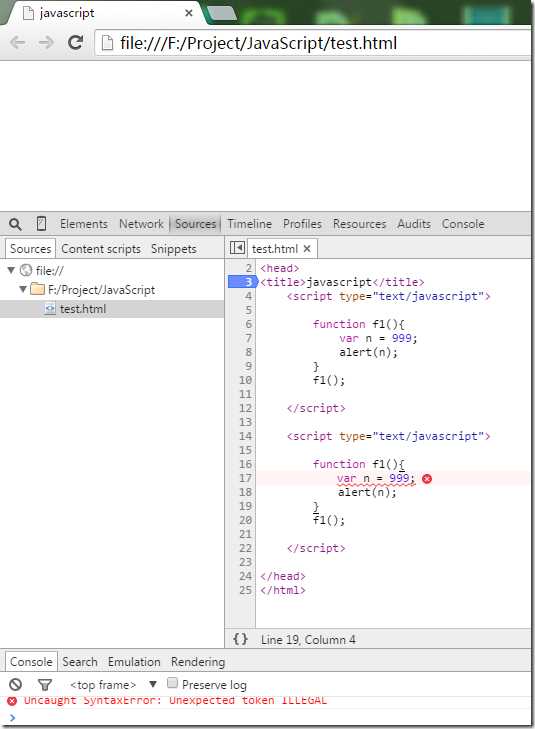Click the alert(n); code on line 18
The image size is (535, 729).
click(x=367, y=492)
